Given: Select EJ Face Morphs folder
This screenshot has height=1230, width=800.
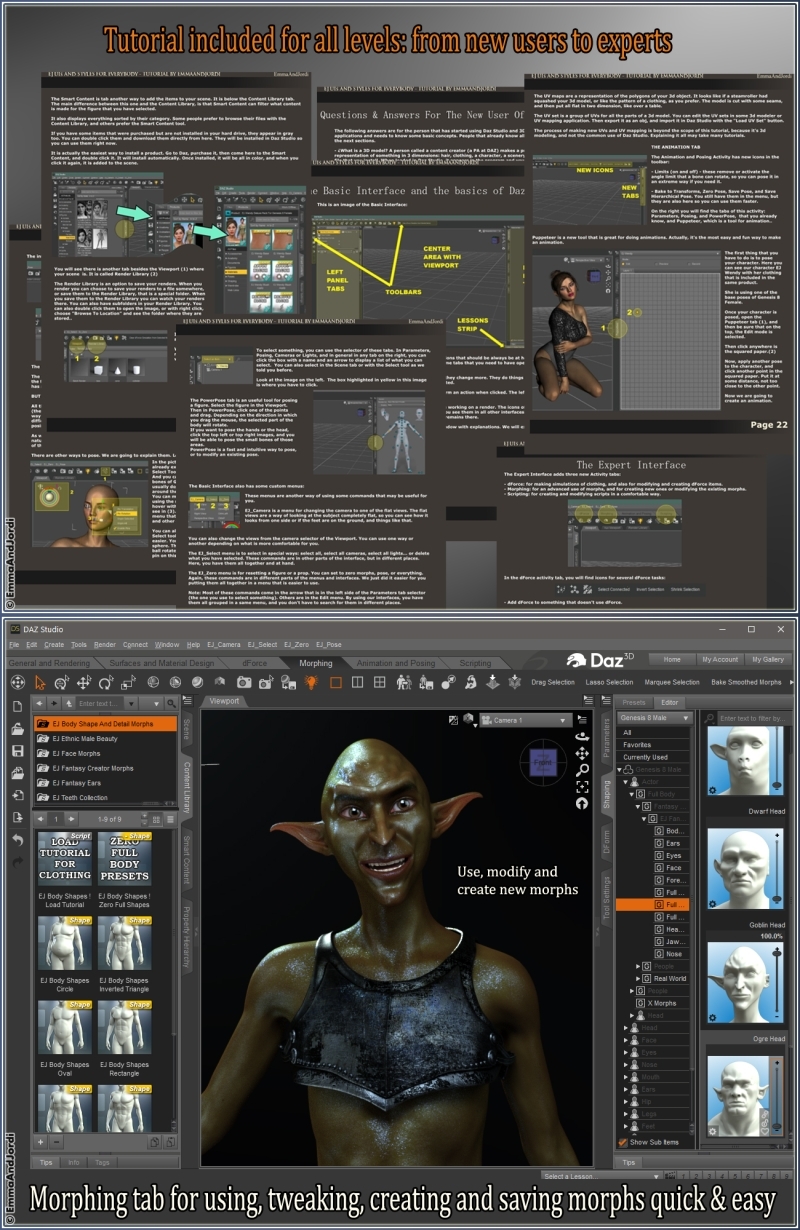Looking at the screenshot, I should (106, 753).
